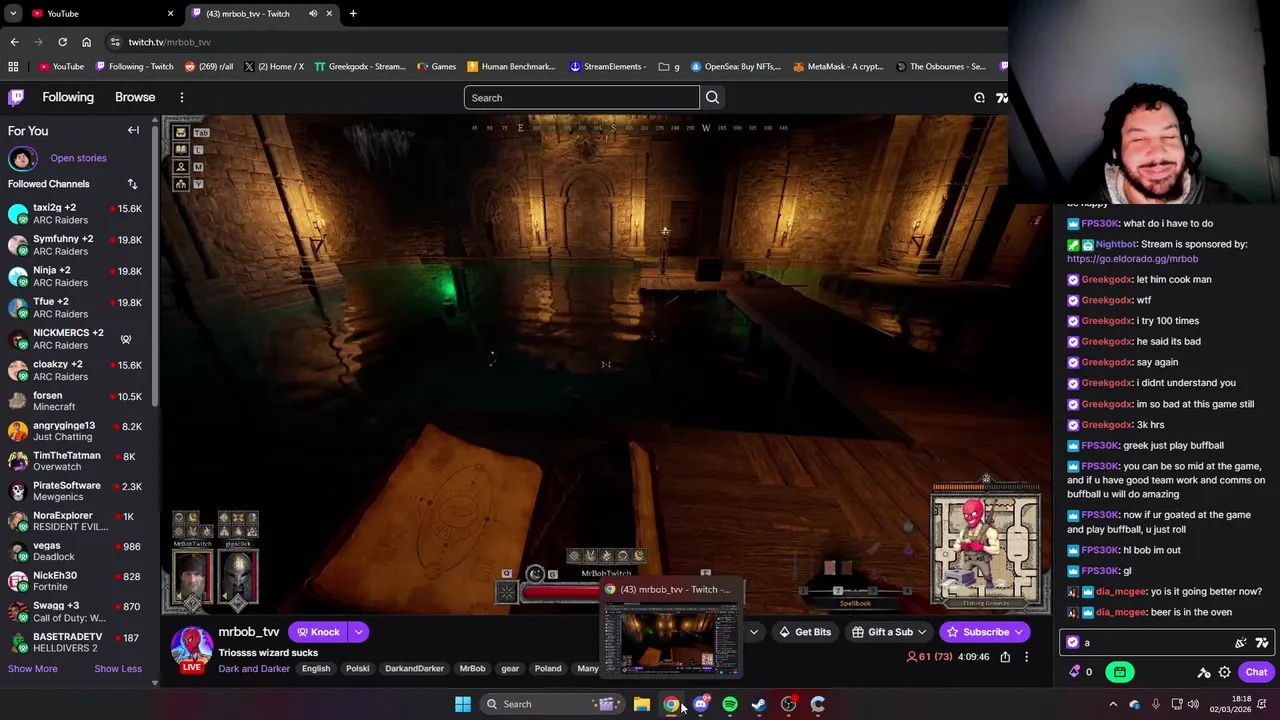The image size is (1280, 720).
Task: Send message with Chat button
Action: 1256,672
